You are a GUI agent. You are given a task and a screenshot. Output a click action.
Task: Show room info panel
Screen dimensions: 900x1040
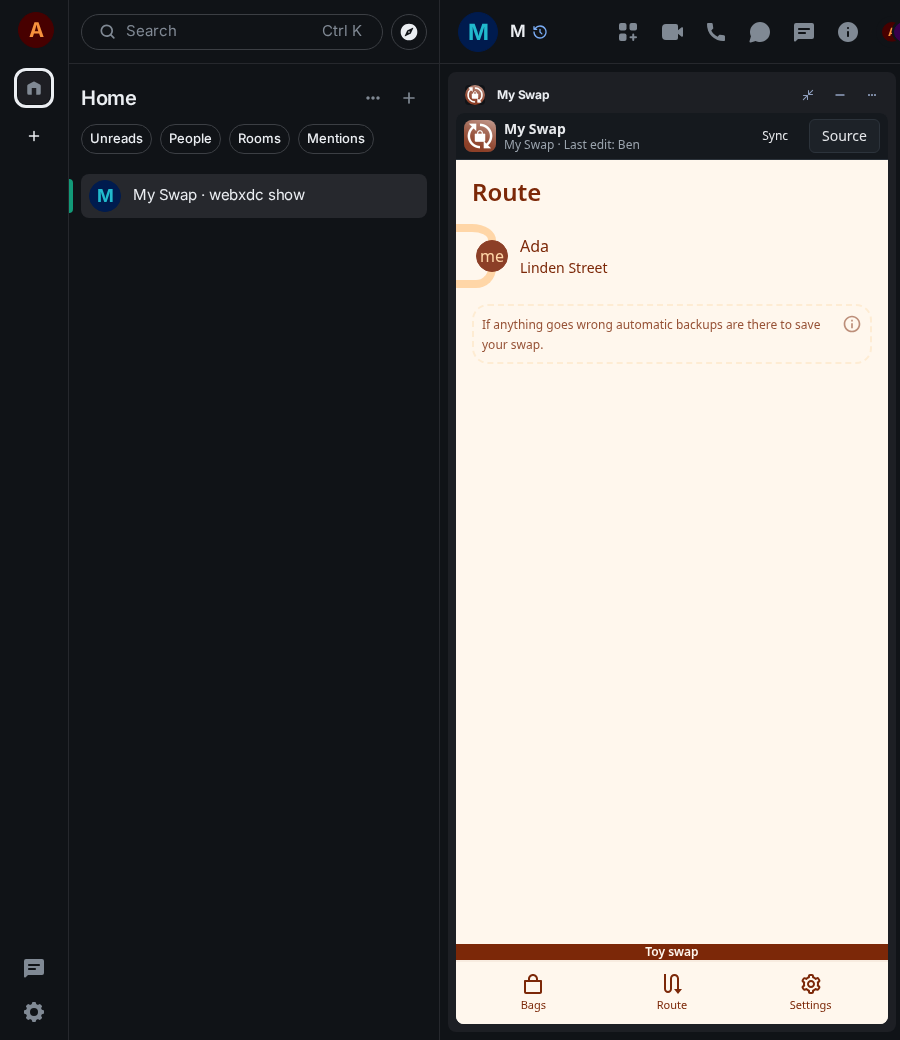tap(848, 32)
